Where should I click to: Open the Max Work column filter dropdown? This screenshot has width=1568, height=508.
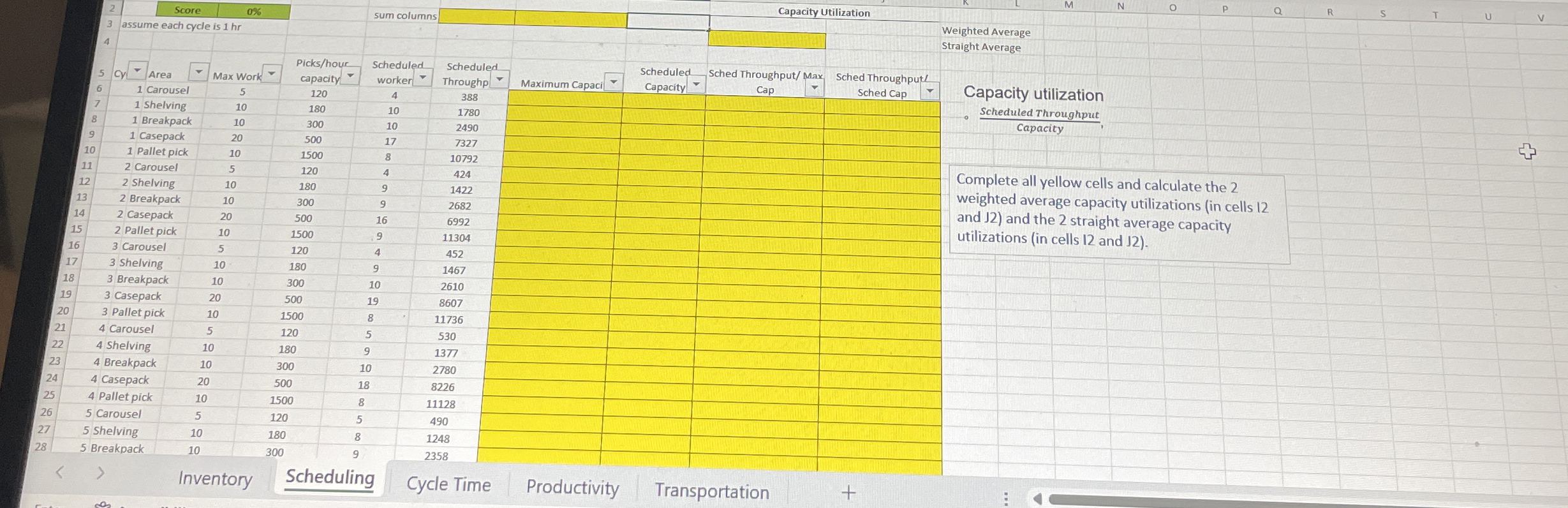tap(272, 74)
